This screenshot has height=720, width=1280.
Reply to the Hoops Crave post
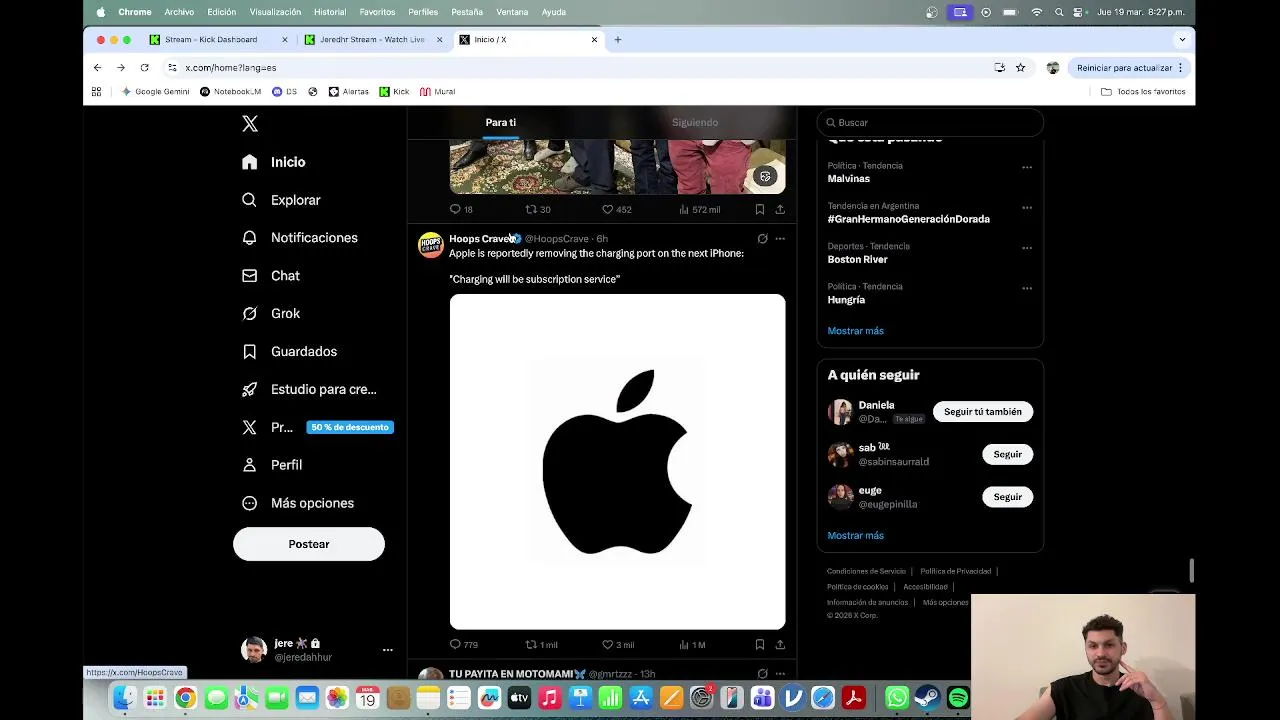click(463, 645)
